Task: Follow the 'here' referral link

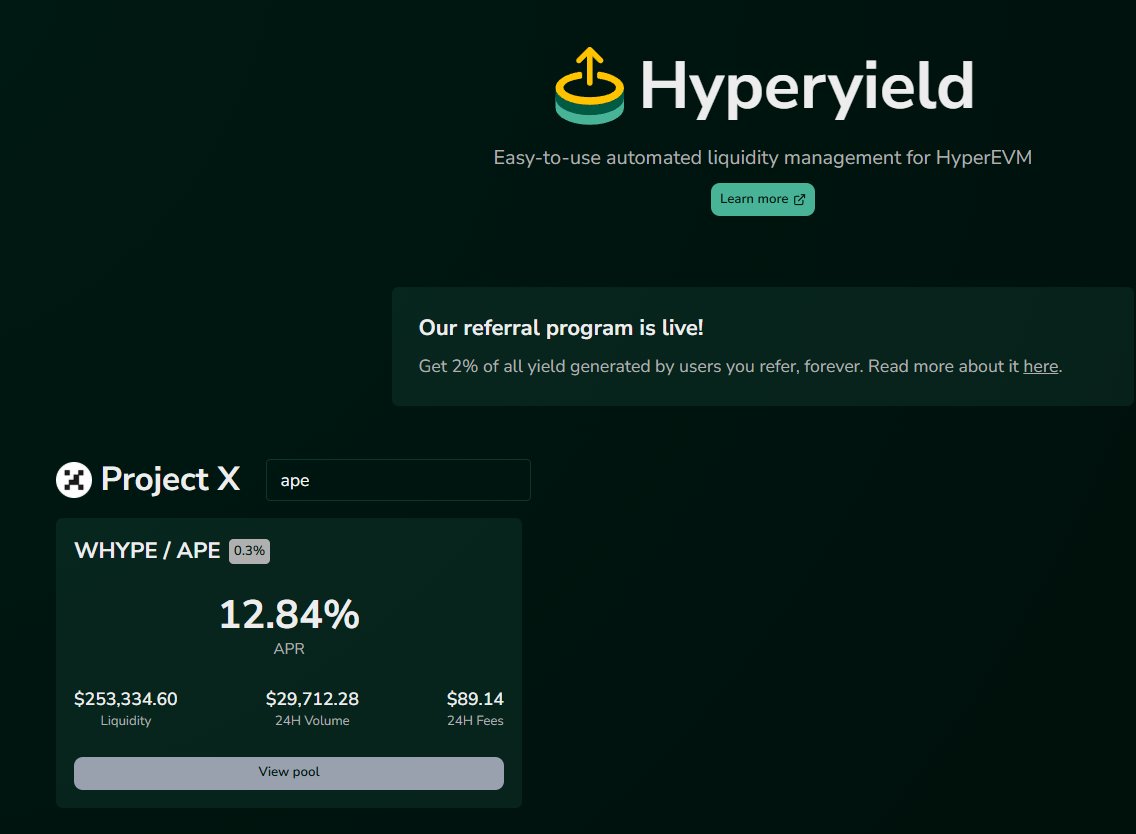Action: (x=1040, y=367)
